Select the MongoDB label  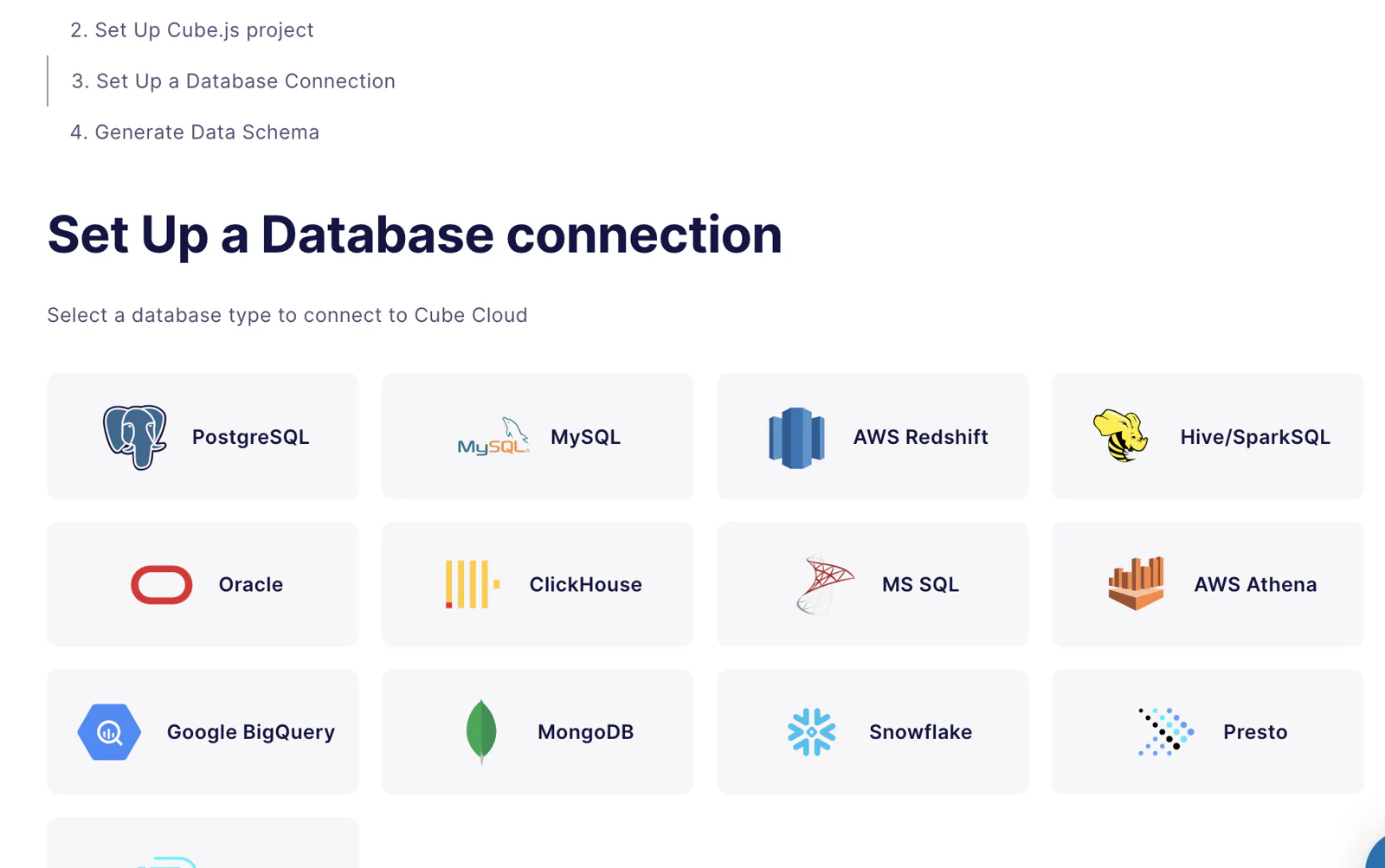[x=585, y=732]
